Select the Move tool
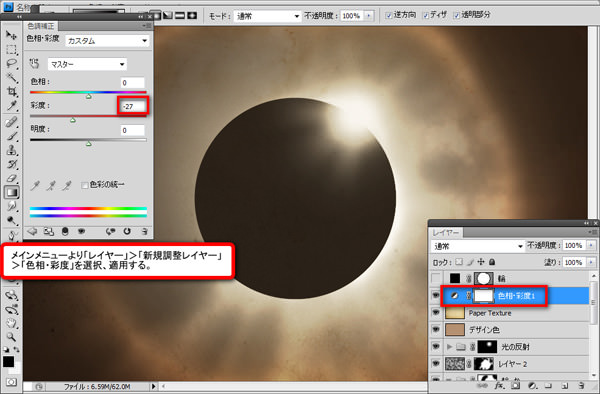This screenshot has width=600, height=394. 11,35
